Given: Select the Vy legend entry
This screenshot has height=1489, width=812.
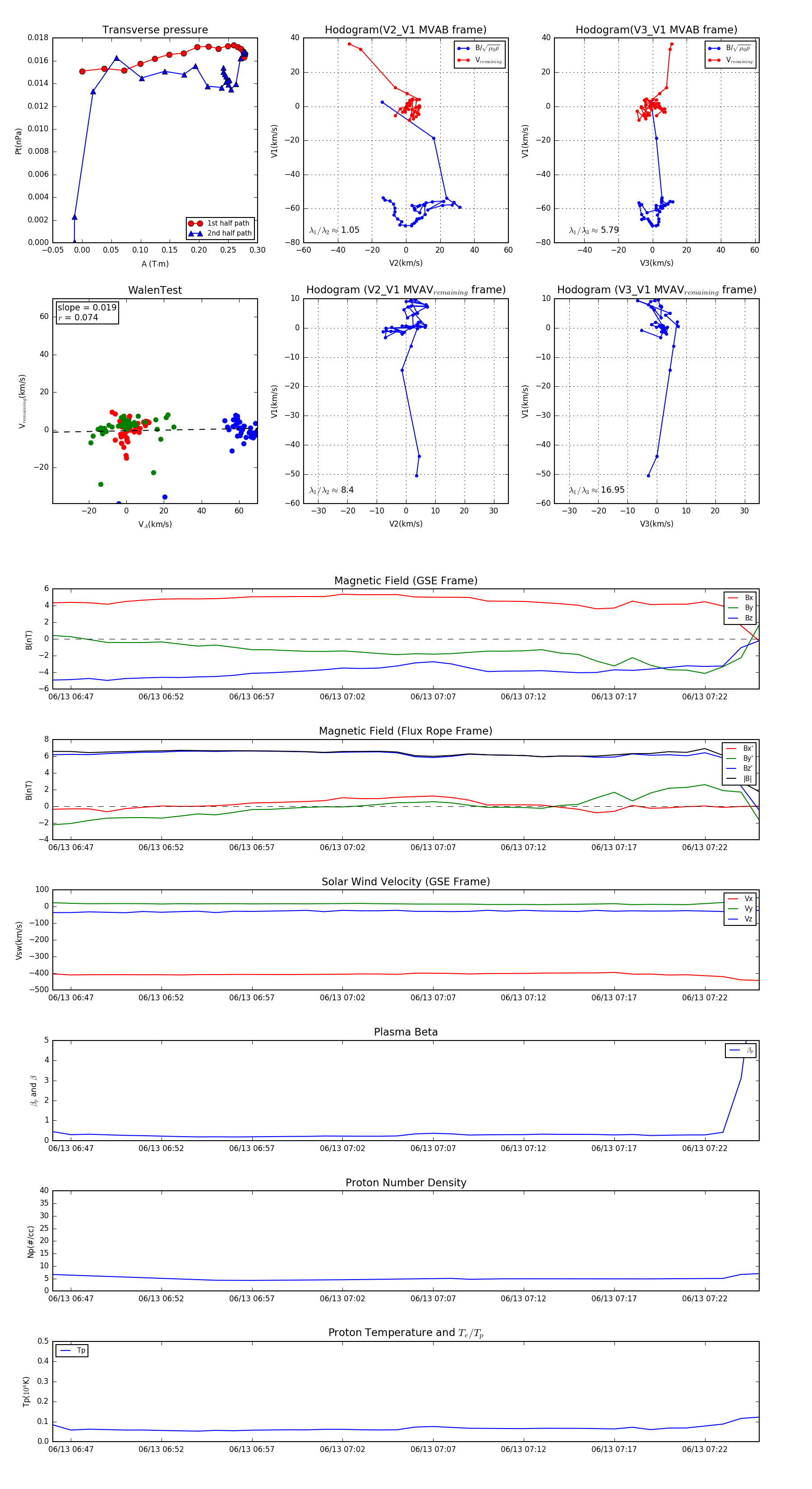Looking at the screenshot, I should (740, 909).
